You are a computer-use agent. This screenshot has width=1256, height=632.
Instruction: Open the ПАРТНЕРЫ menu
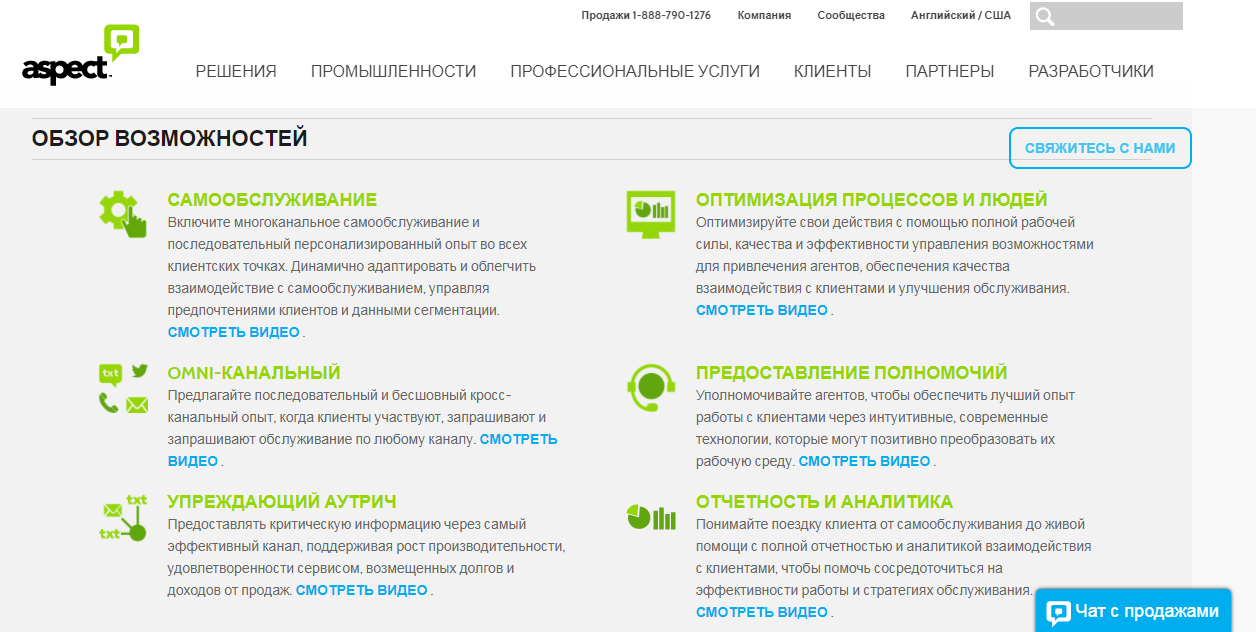950,71
